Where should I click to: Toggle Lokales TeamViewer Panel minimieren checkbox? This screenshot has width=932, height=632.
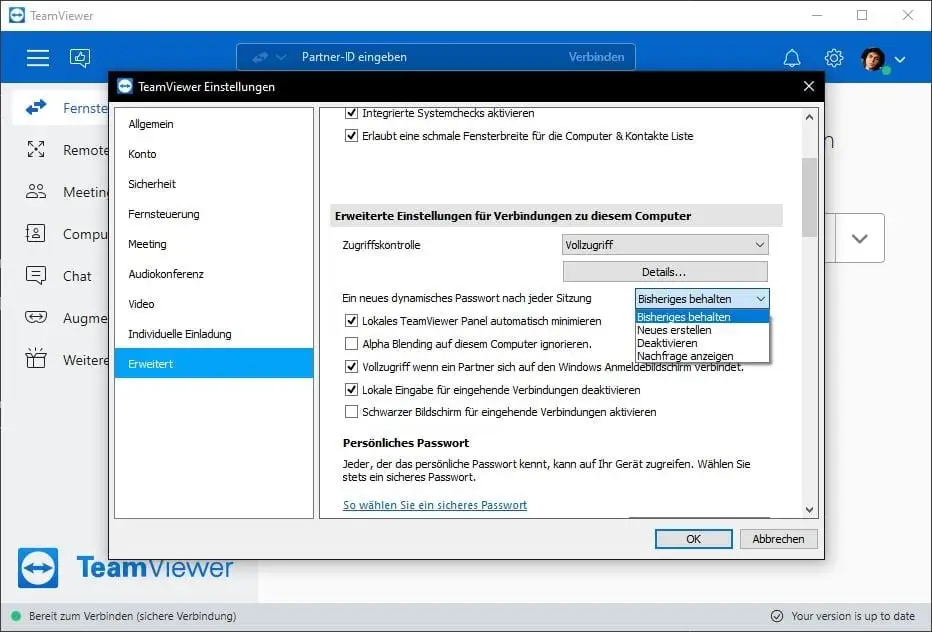coord(351,320)
